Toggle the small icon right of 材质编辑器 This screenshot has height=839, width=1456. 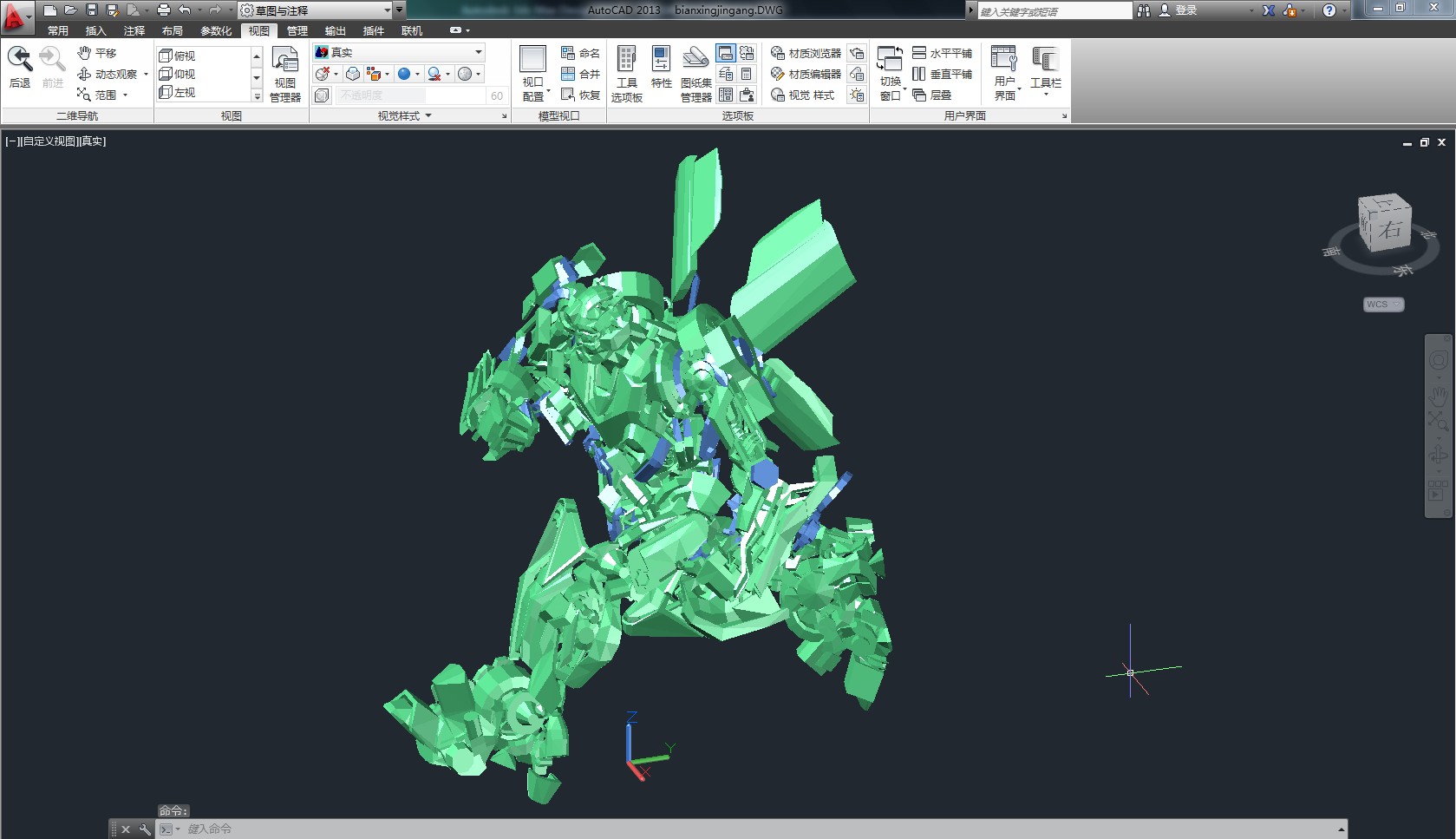(857, 74)
